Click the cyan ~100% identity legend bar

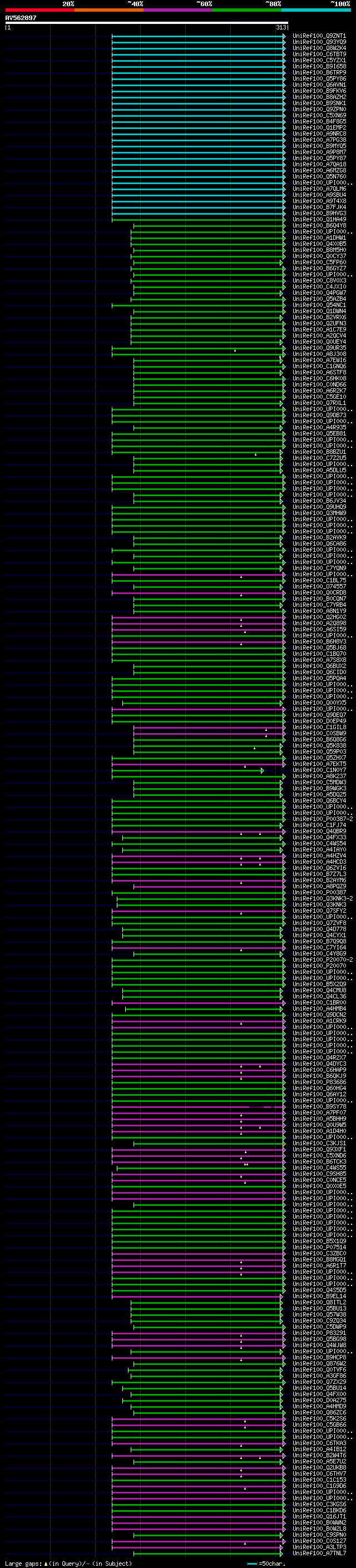(316, 10)
